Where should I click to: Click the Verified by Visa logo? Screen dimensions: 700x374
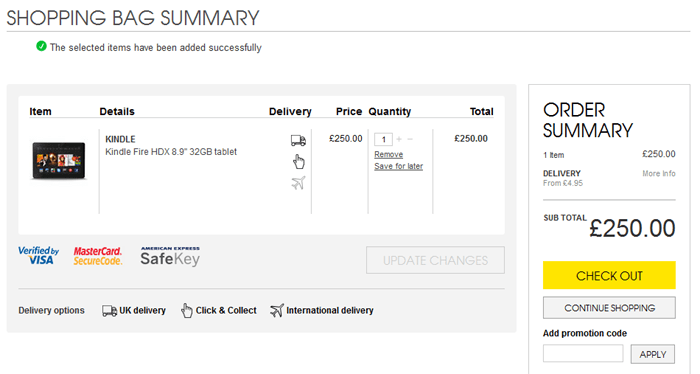point(38,255)
